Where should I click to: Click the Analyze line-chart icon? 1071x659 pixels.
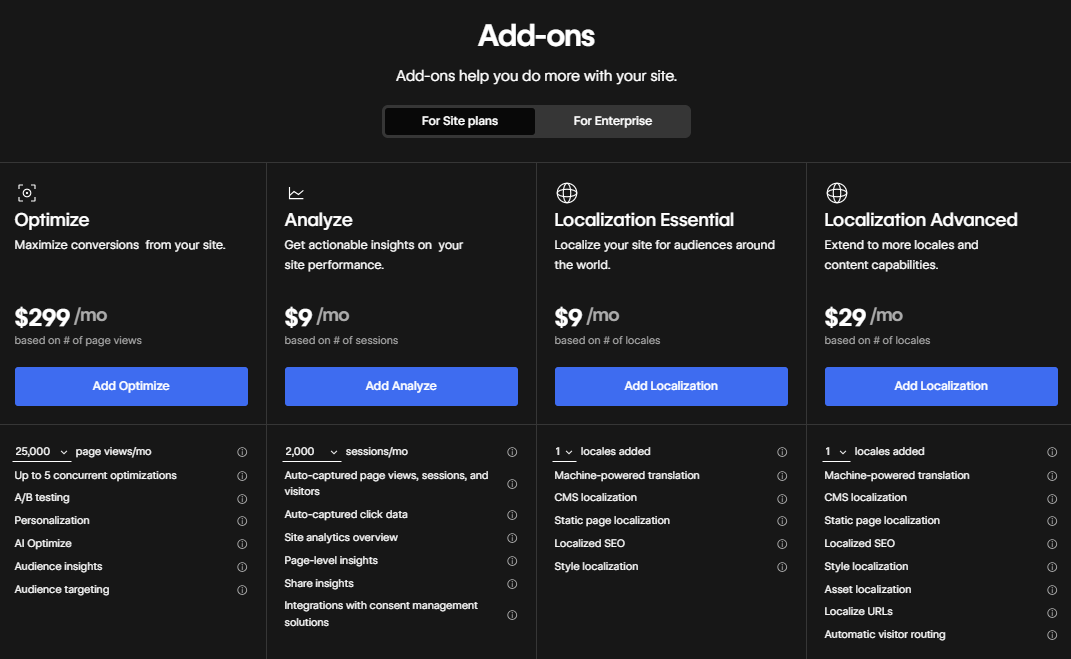(x=296, y=192)
